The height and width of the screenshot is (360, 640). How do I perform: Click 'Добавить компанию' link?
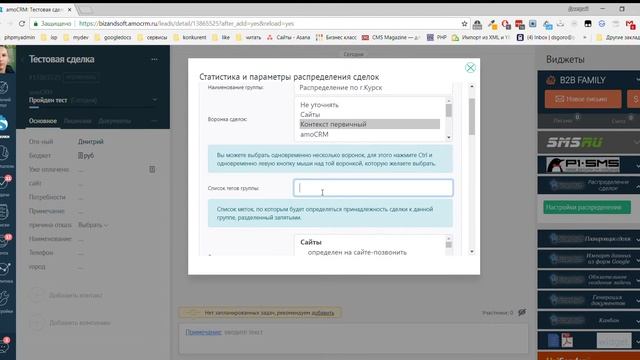pos(80,323)
